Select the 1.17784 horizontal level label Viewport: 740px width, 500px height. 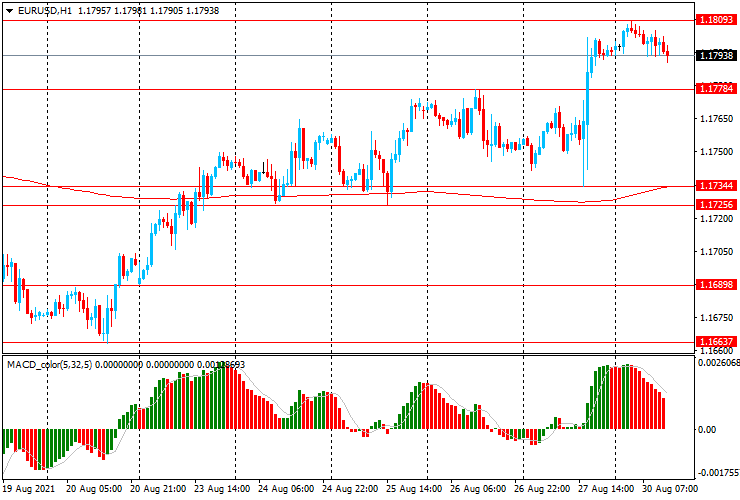pos(716,88)
